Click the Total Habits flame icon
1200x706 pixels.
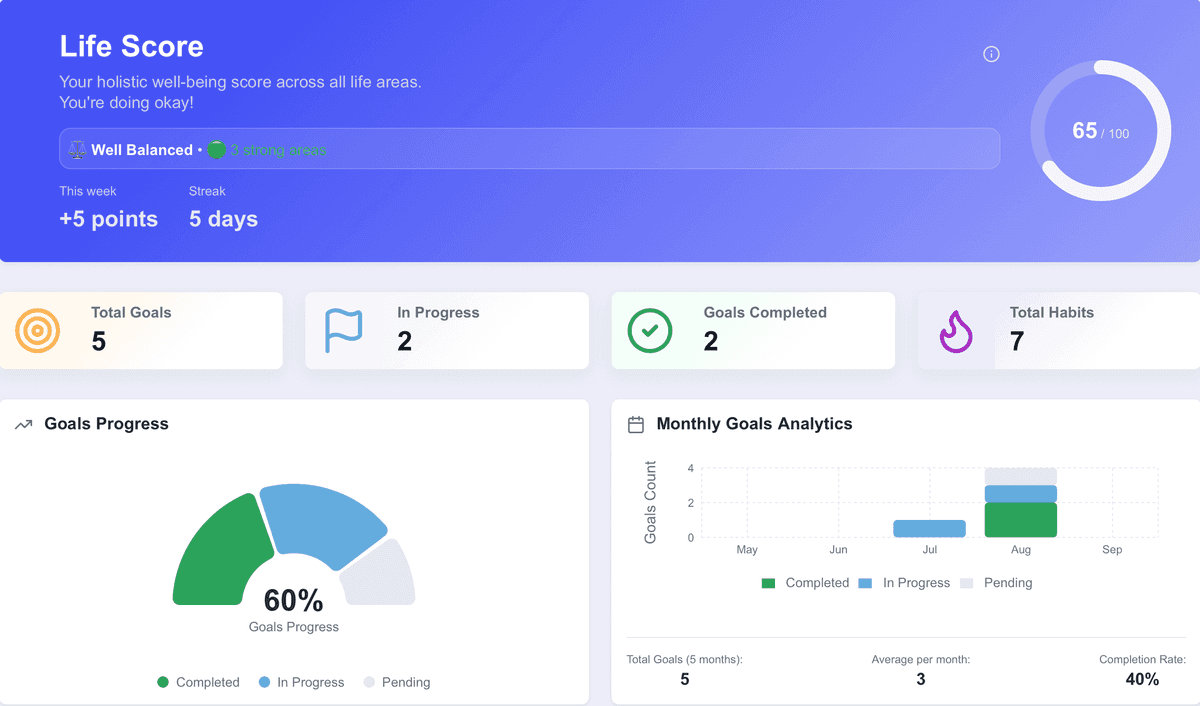tap(954, 330)
